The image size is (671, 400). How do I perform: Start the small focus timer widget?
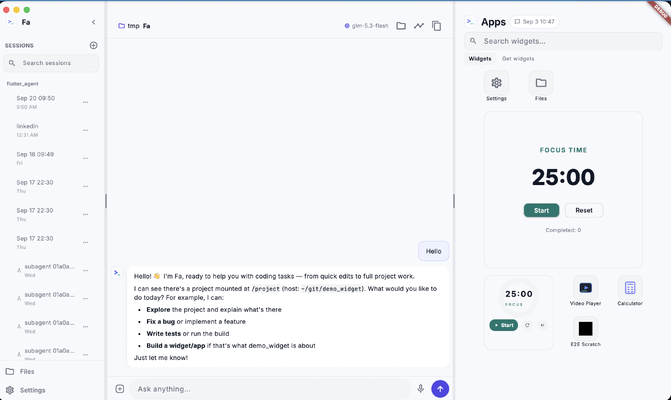(x=504, y=325)
